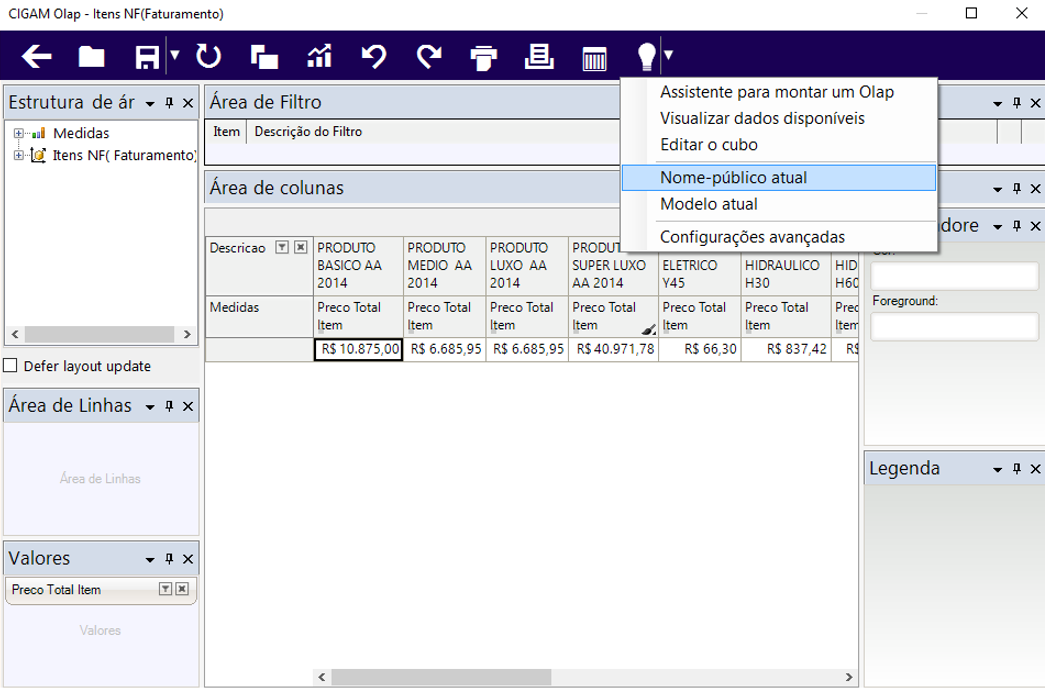1045x688 pixels.
Task: Open the save button dropdown arrow
Action: [174, 56]
